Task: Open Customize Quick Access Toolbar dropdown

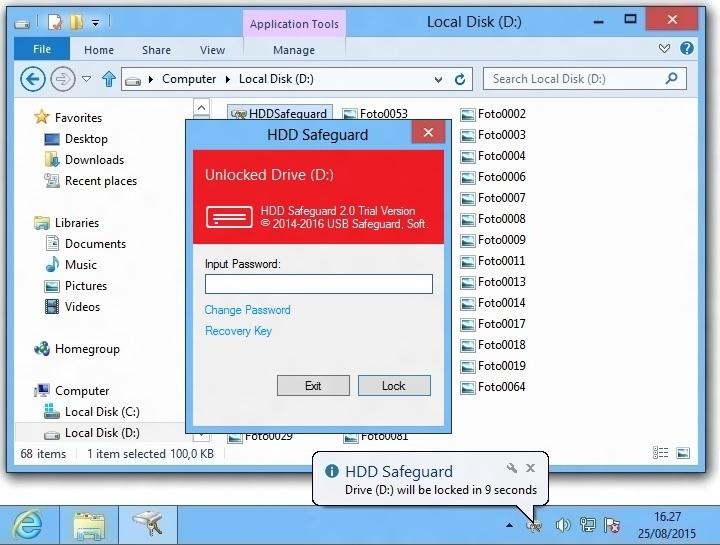Action: (x=96, y=22)
